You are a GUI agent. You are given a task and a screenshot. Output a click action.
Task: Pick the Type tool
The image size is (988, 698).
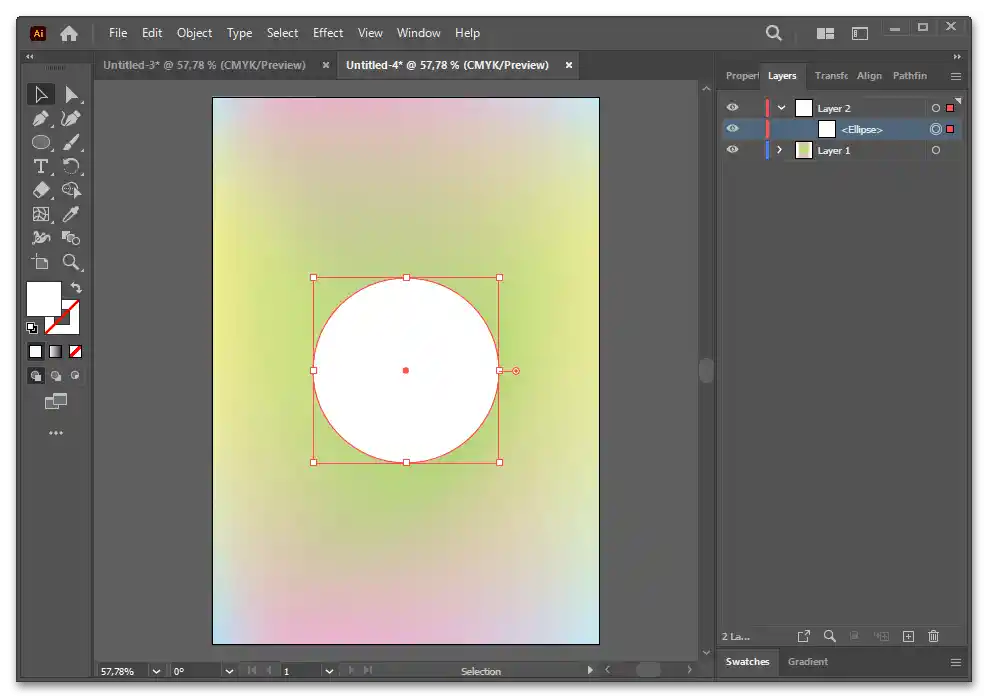click(x=41, y=166)
